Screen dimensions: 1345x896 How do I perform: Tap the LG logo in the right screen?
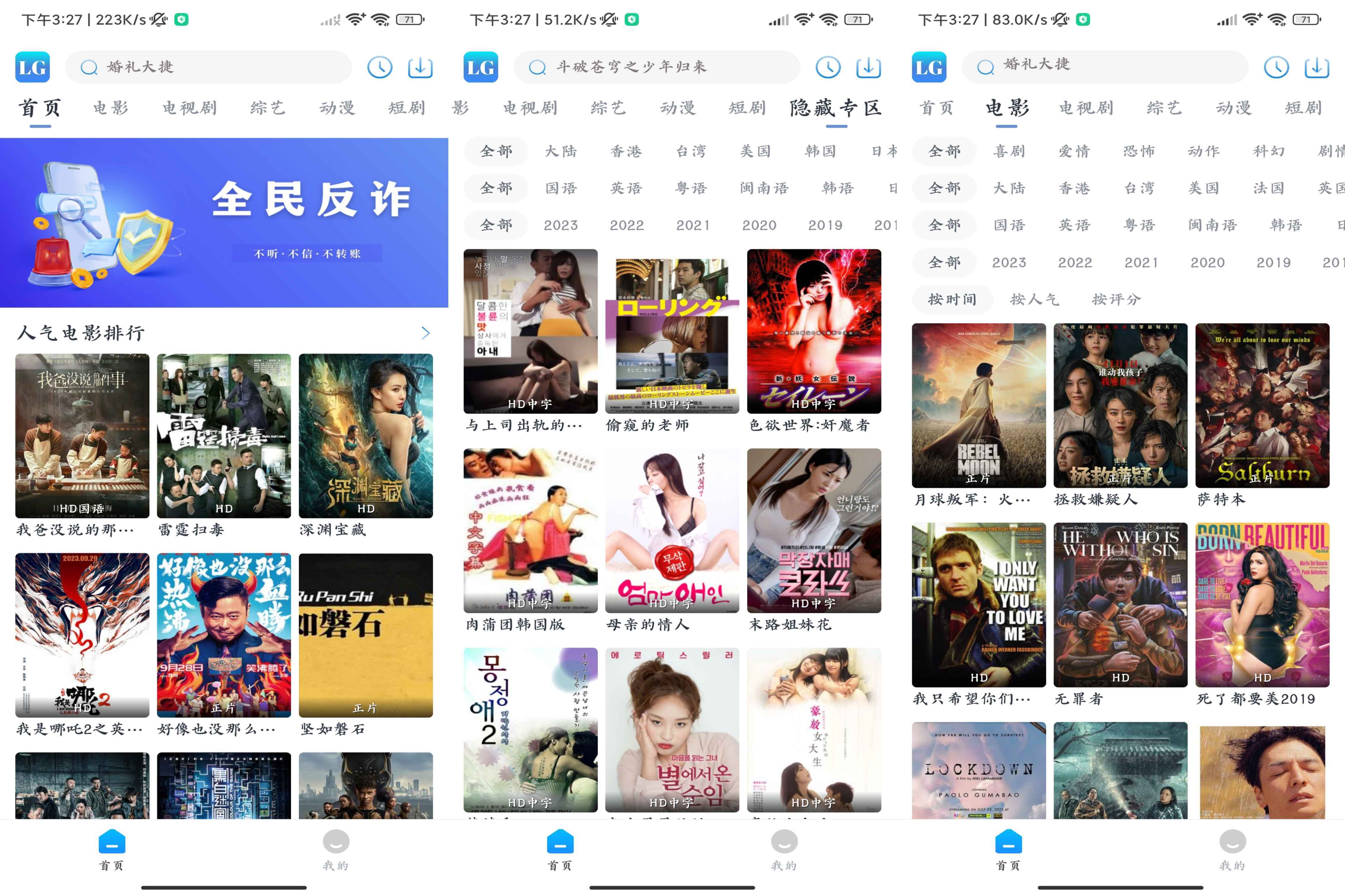point(929,68)
